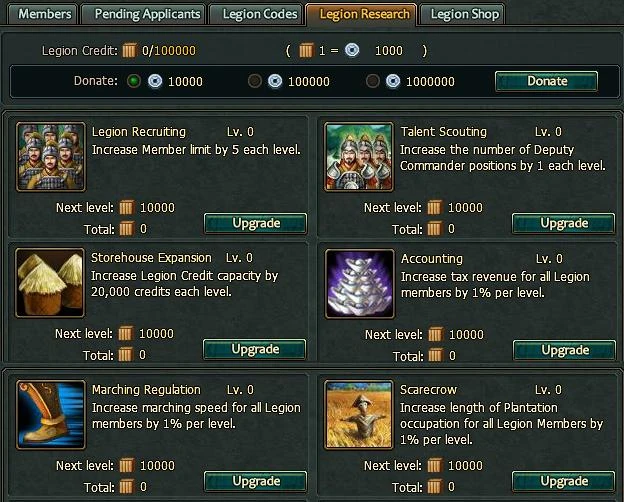
Task: Click the Donate button
Action: coord(546,81)
